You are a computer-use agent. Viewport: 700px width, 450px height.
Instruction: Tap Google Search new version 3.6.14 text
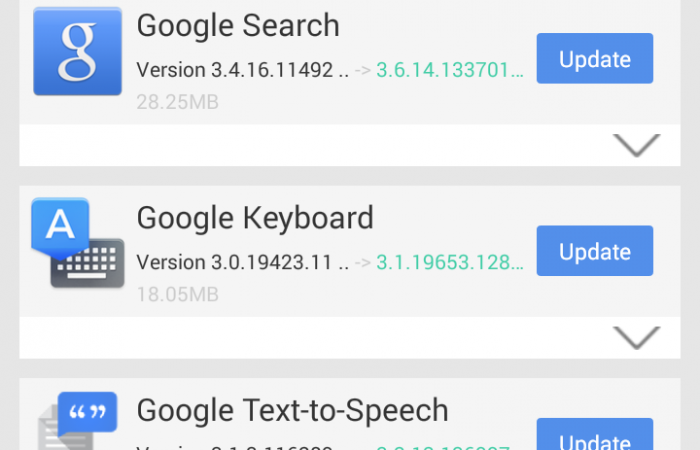(x=450, y=70)
